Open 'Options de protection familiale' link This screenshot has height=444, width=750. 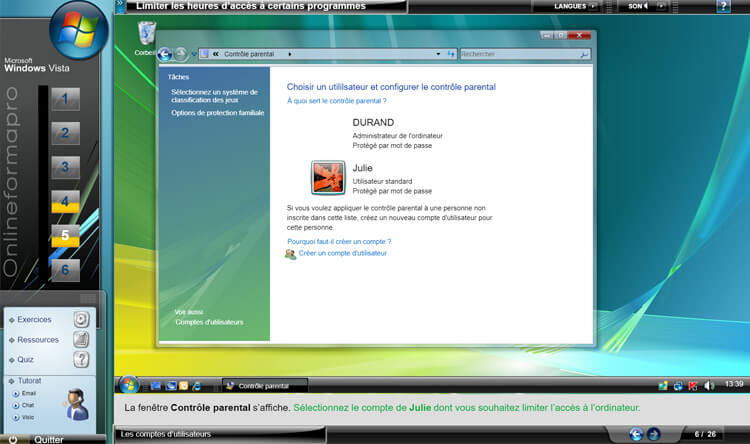pos(218,113)
